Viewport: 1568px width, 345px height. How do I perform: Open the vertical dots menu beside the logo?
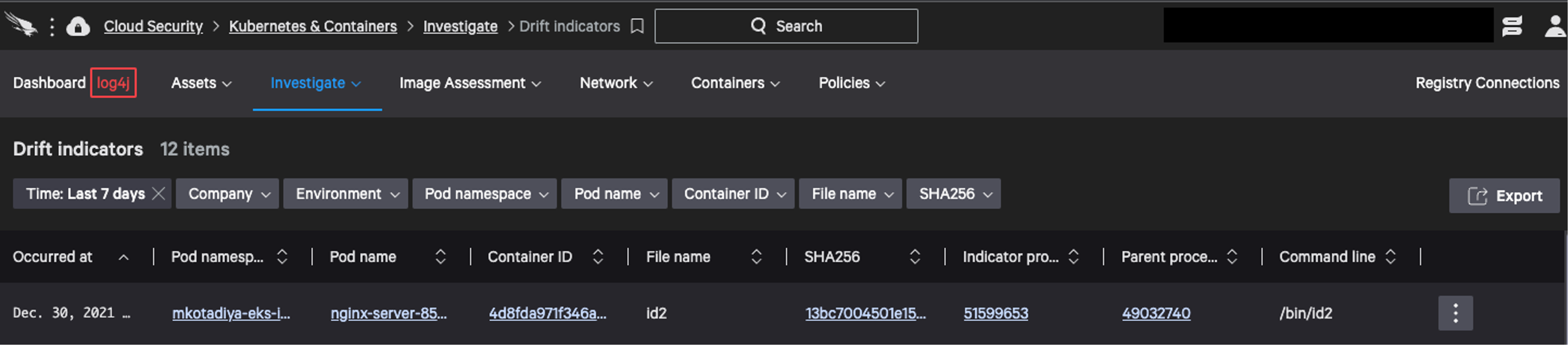tap(52, 26)
